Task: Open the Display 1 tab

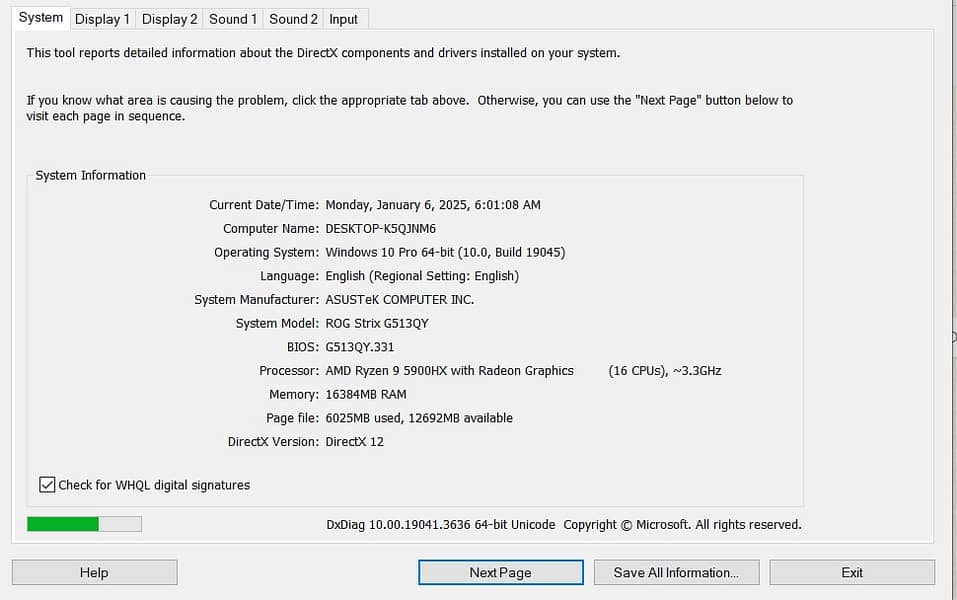Action: pos(102,19)
